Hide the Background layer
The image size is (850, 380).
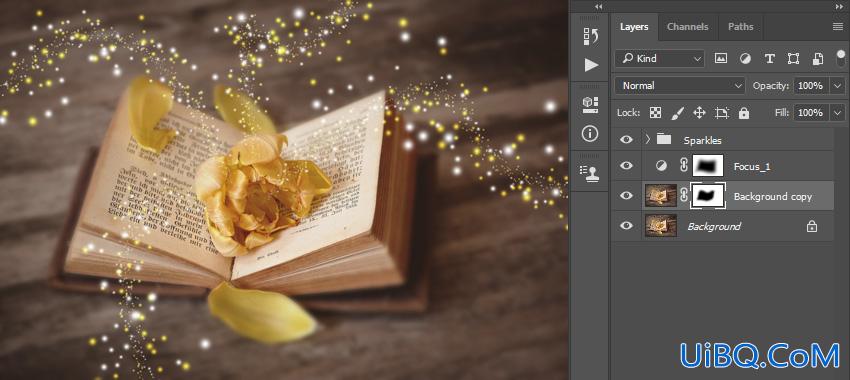click(626, 226)
